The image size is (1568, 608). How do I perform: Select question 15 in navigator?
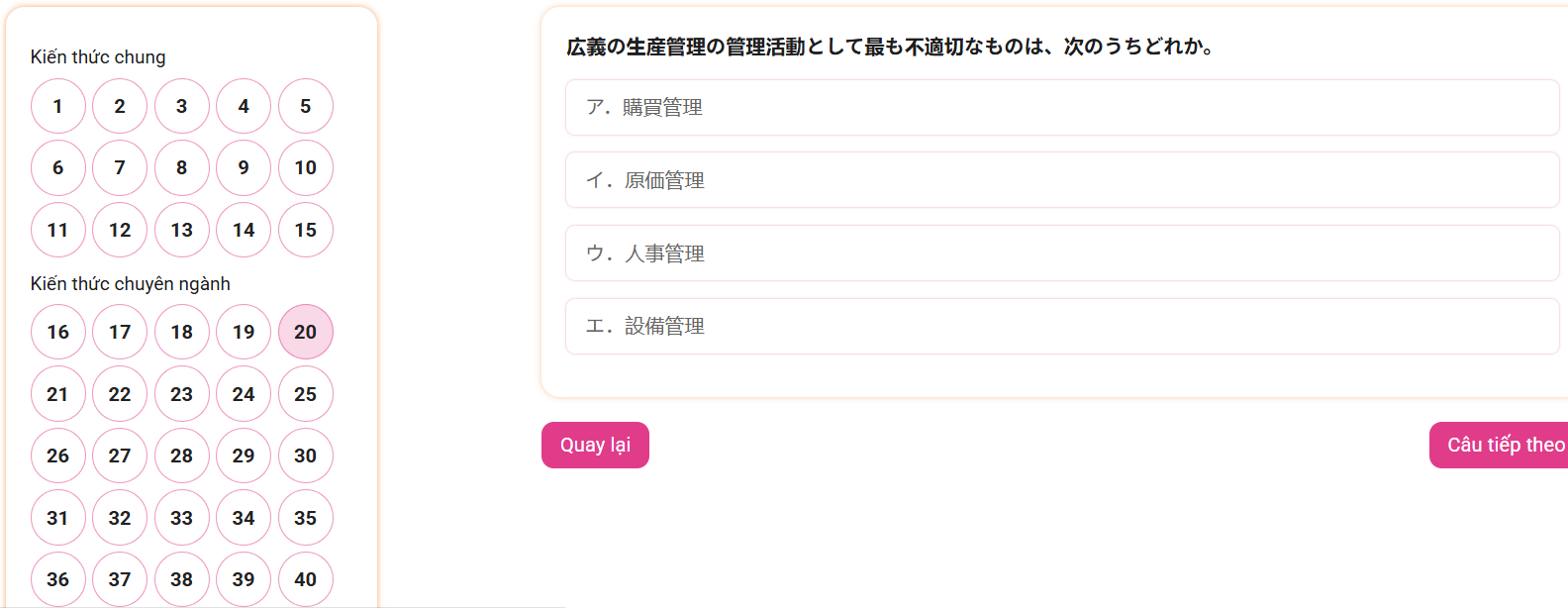coord(306,230)
